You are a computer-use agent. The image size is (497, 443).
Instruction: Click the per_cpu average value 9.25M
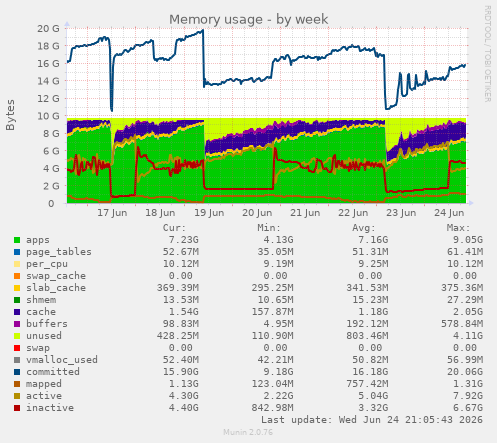(x=373, y=264)
